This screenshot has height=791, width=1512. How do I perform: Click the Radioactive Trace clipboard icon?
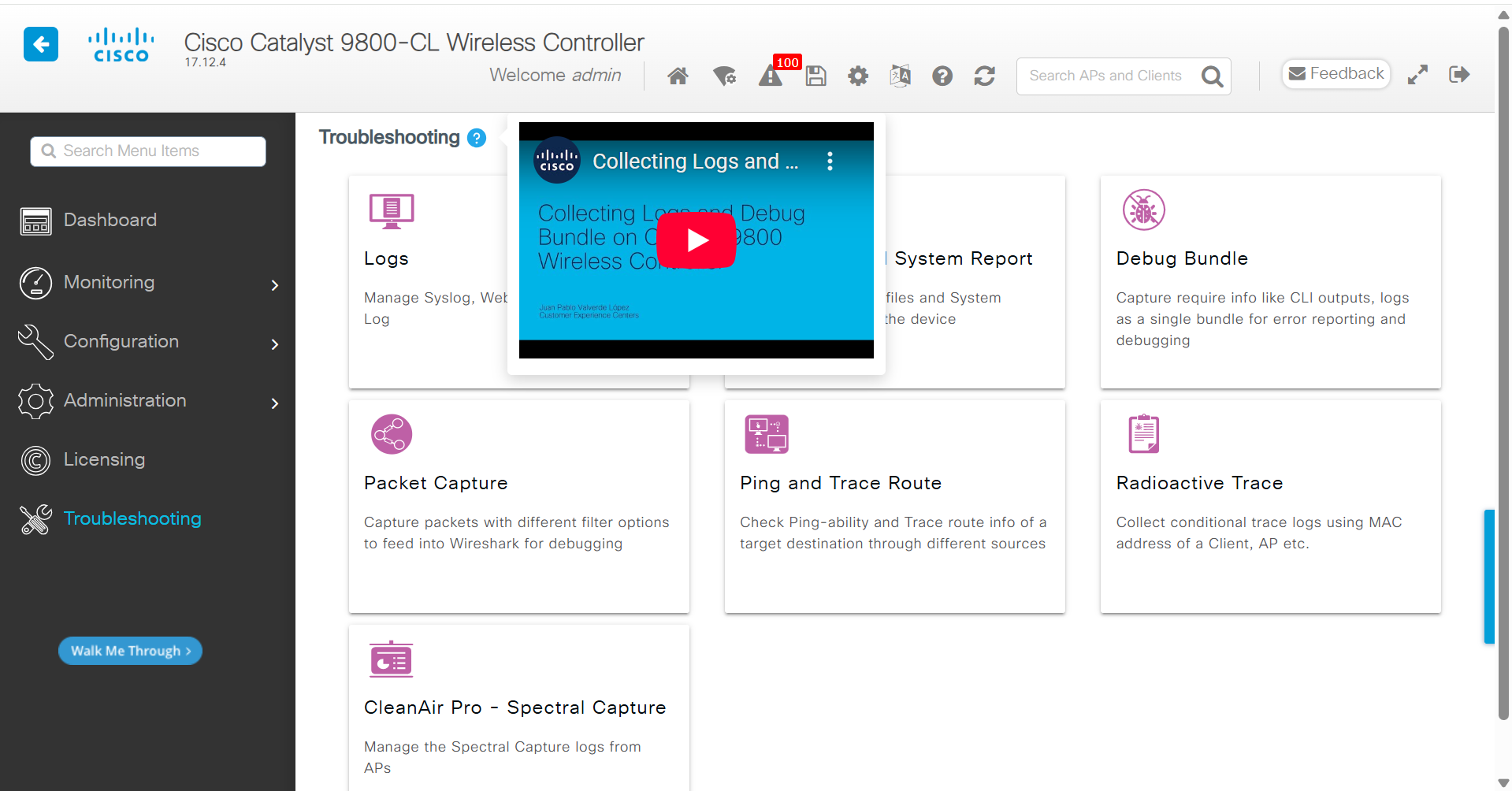(1143, 434)
